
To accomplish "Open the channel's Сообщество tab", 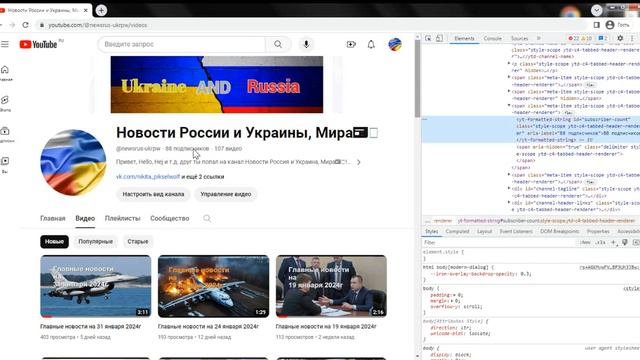I will point(170,218).
